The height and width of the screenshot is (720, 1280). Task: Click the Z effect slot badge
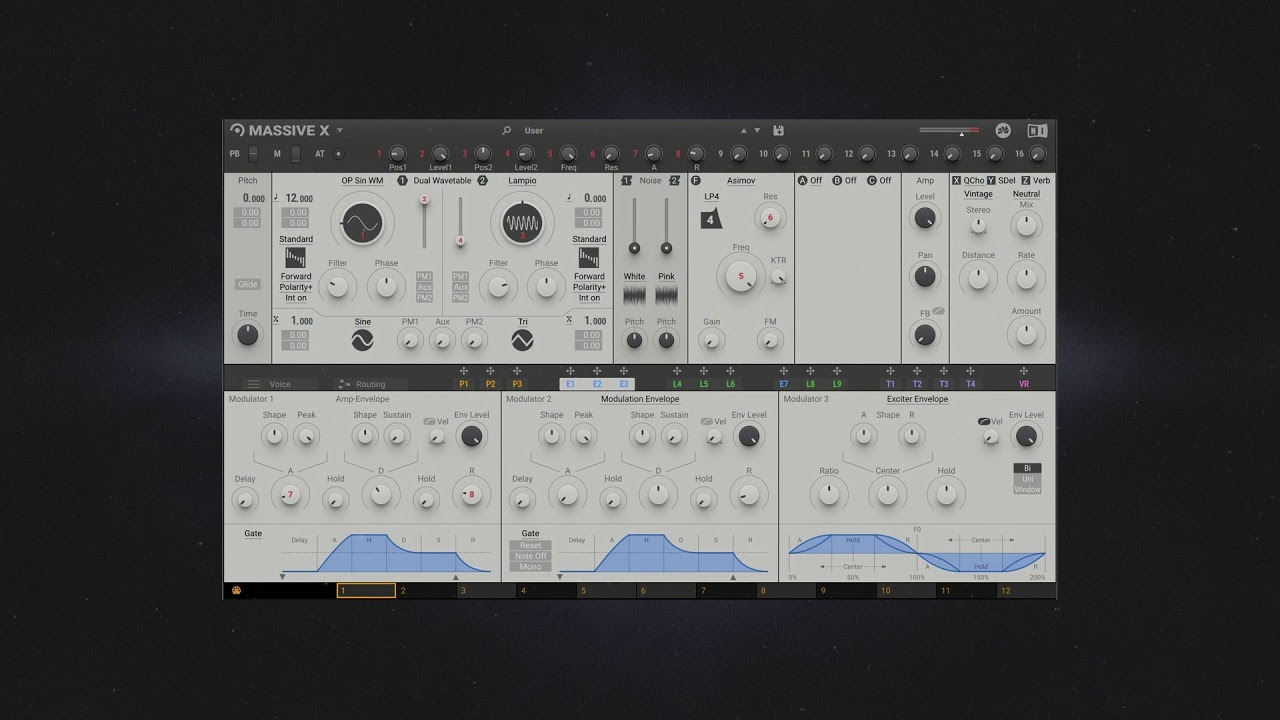tap(1025, 181)
